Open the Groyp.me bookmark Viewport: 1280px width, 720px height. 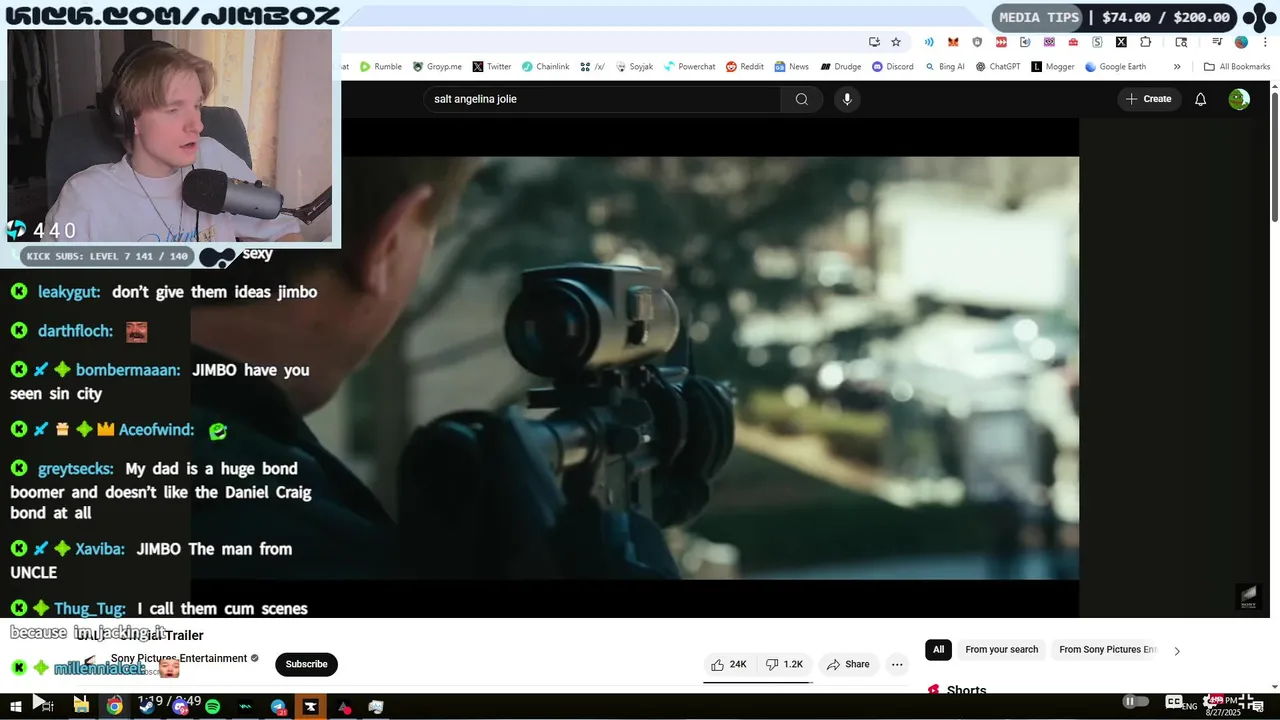437,67
